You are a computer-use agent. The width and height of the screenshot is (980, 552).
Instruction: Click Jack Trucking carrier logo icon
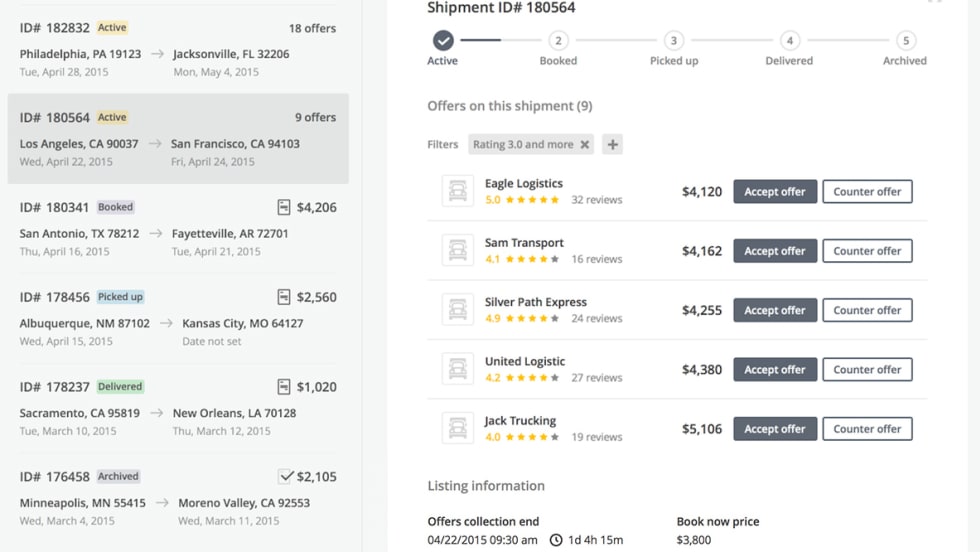pos(458,428)
